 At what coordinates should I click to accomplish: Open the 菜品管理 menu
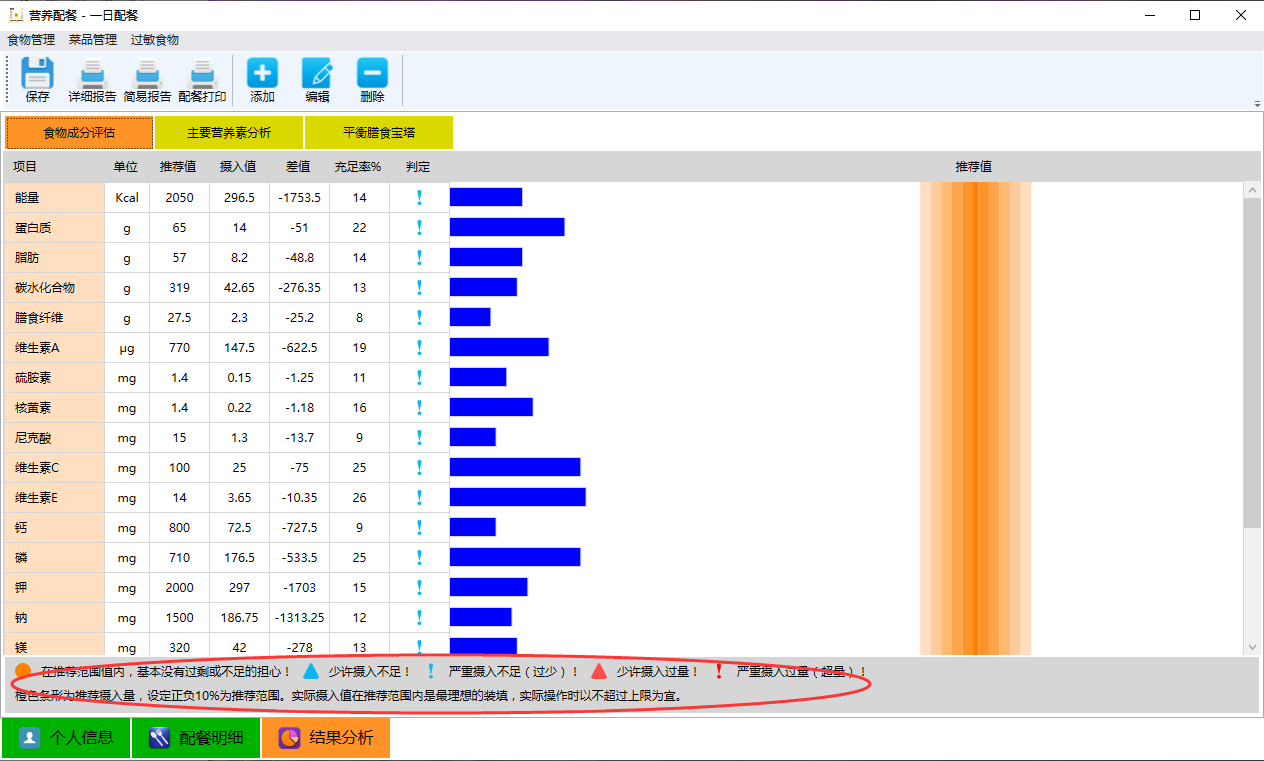(x=93, y=40)
